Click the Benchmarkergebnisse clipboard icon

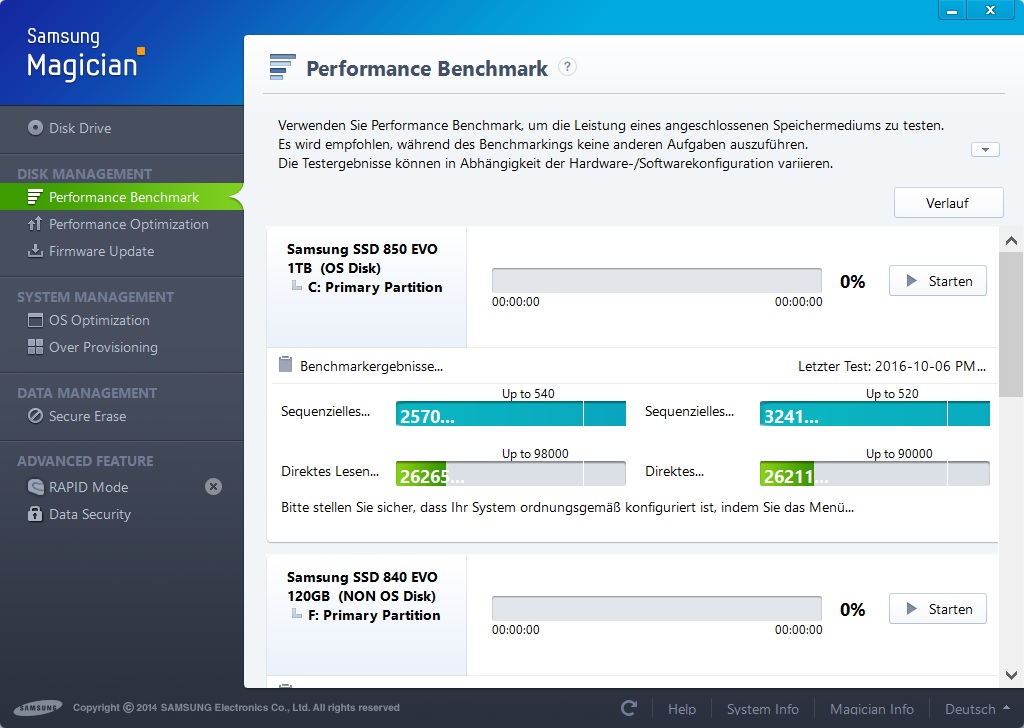tap(285, 364)
